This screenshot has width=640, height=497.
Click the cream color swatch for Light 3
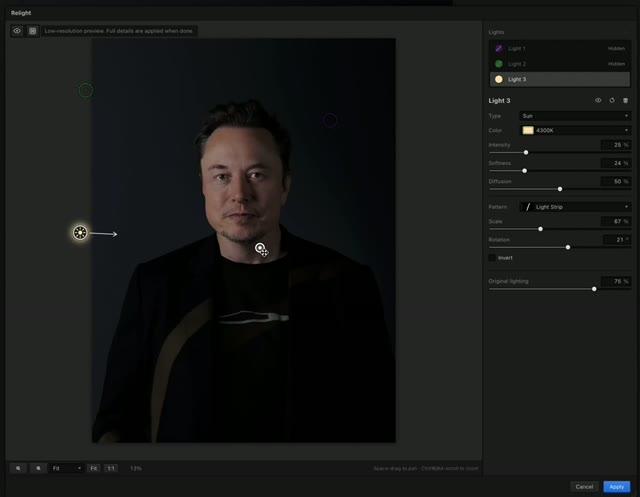pyautogui.click(x=528, y=130)
